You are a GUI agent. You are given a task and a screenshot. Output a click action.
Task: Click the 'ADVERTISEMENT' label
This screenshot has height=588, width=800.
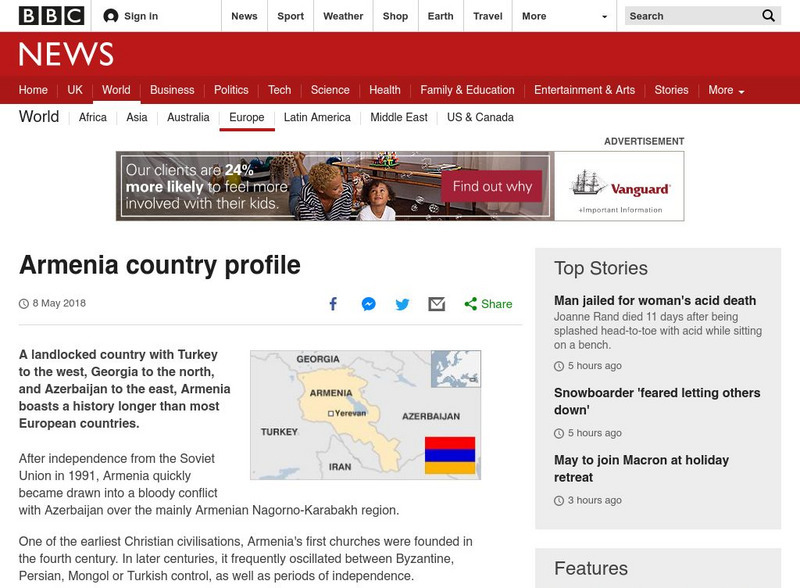coord(644,141)
